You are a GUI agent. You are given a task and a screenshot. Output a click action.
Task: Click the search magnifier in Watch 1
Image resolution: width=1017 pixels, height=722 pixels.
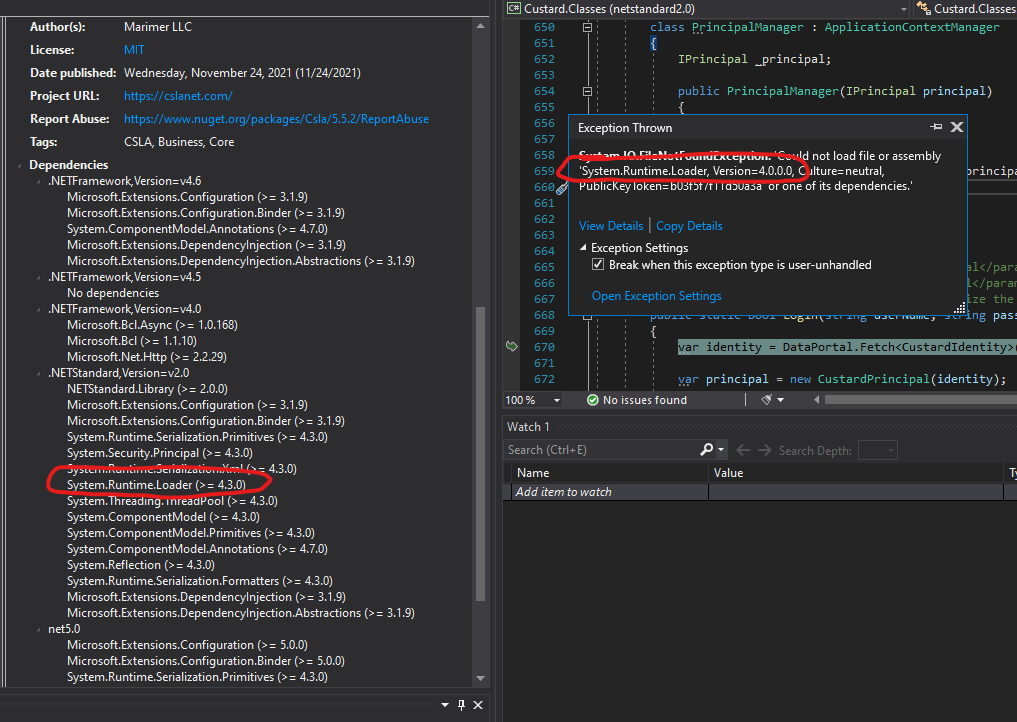click(705, 449)
